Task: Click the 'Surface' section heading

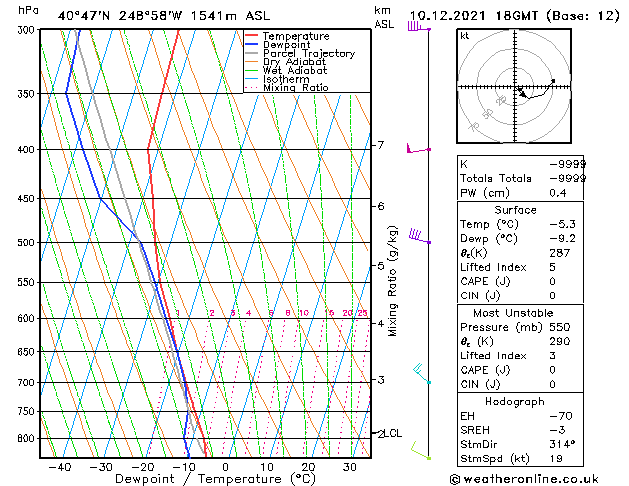Action: tap(515, 210)
